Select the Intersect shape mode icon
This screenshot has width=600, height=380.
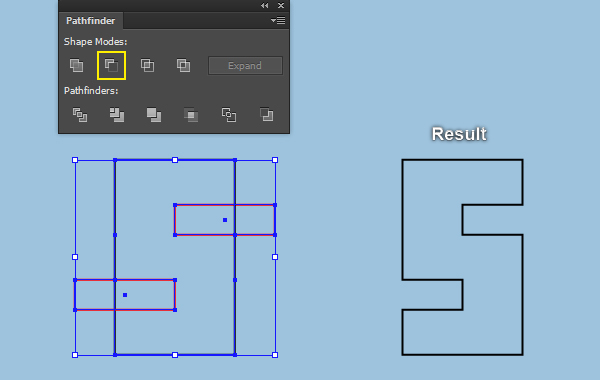click(147, 65)
